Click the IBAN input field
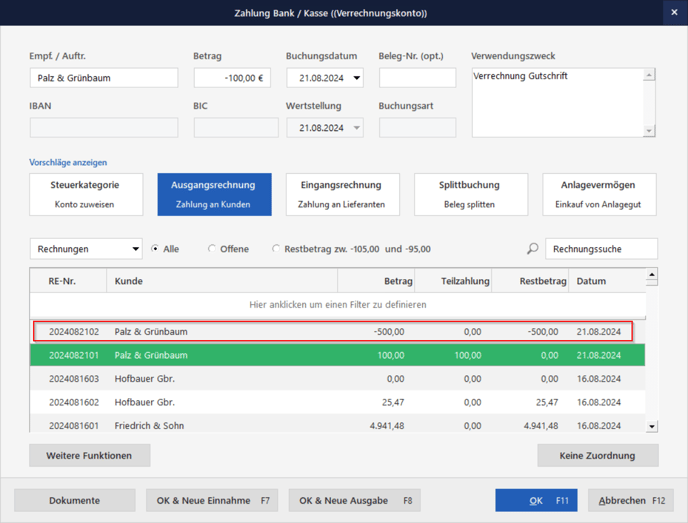 click(x=104, y=128)
